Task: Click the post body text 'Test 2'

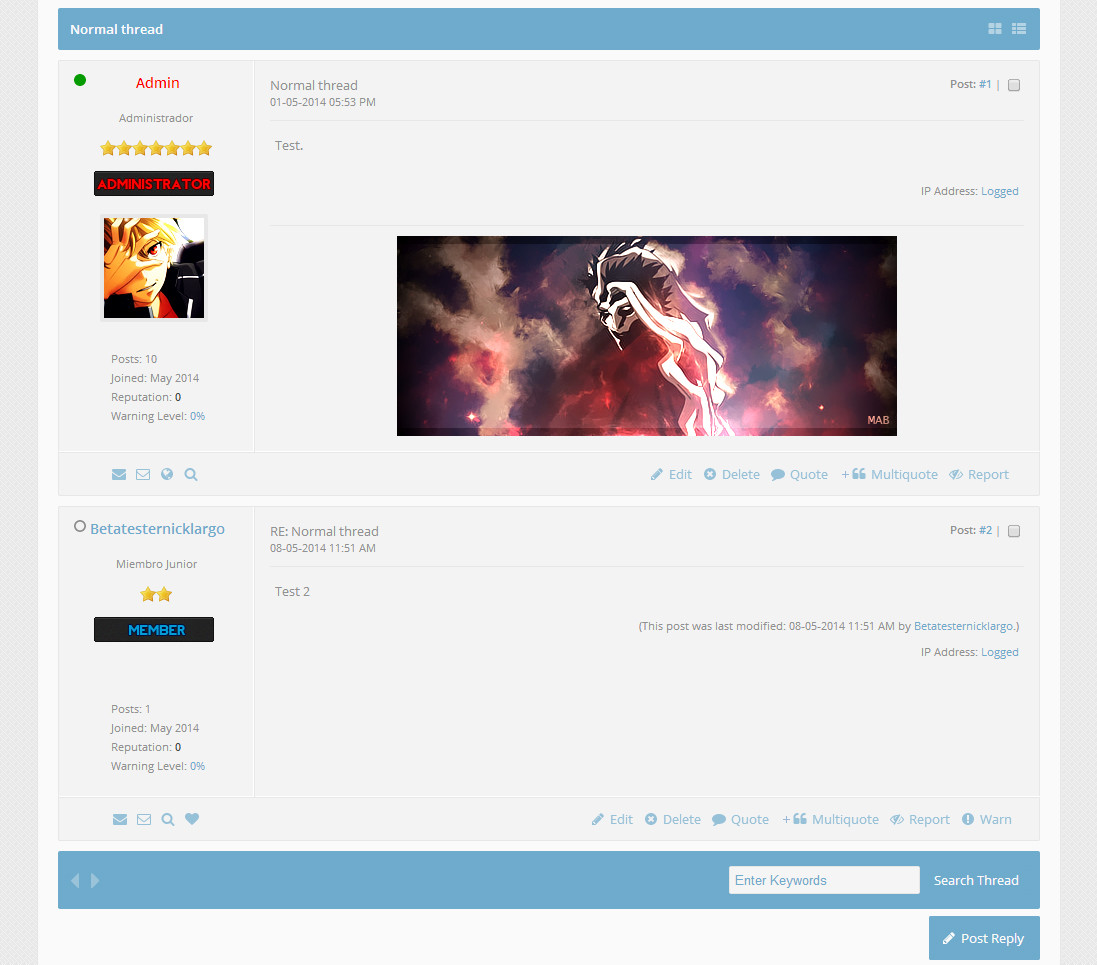Action: 292,591
